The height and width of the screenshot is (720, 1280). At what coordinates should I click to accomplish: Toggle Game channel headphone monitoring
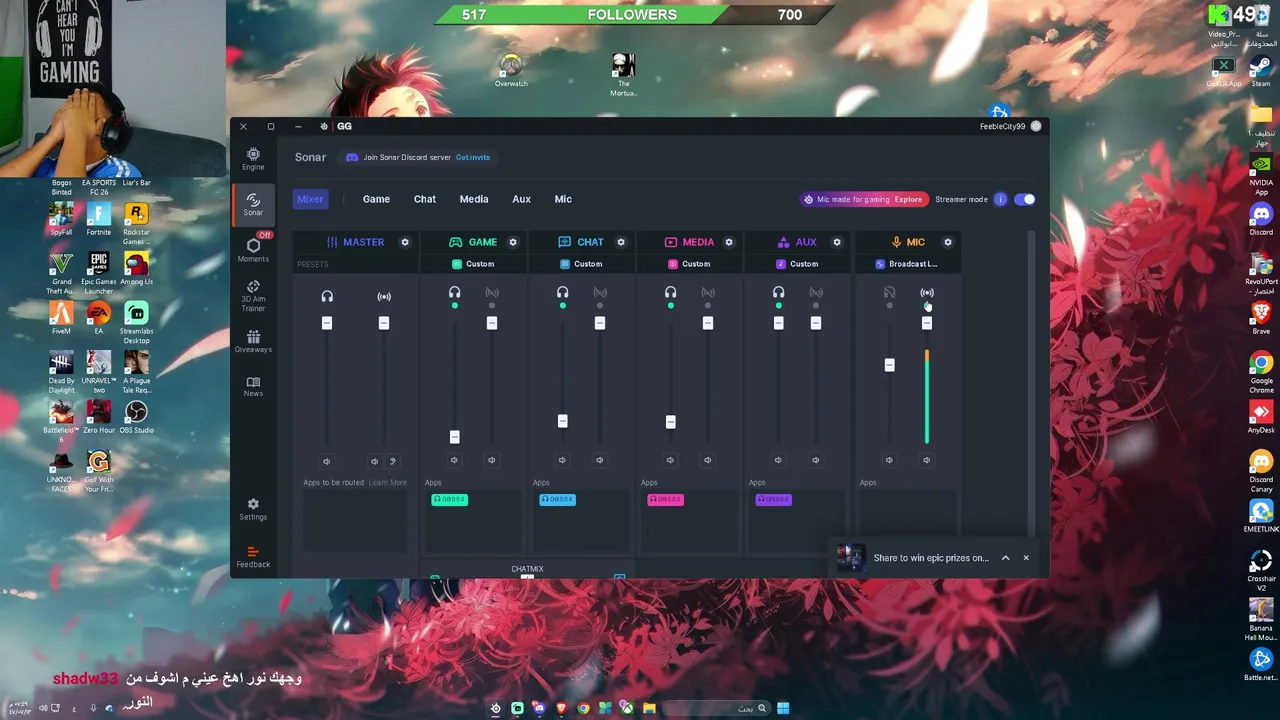click(455, 293)
